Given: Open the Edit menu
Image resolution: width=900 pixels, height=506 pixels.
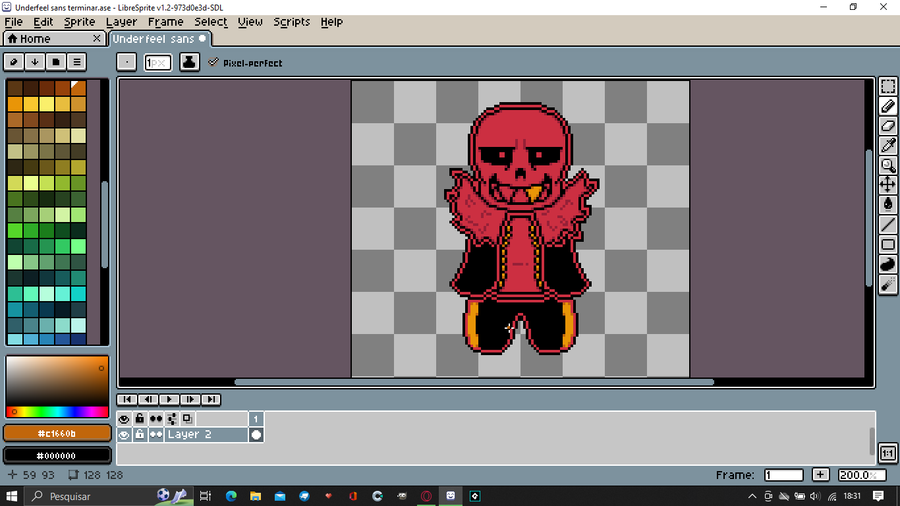Looking at the screenshot, I should point(43,22).
